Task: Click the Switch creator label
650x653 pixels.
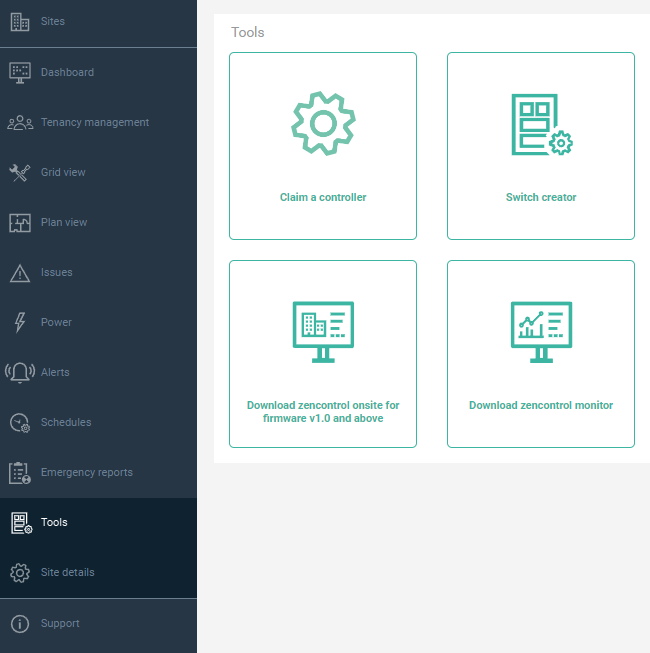Action: click(541, 197)
